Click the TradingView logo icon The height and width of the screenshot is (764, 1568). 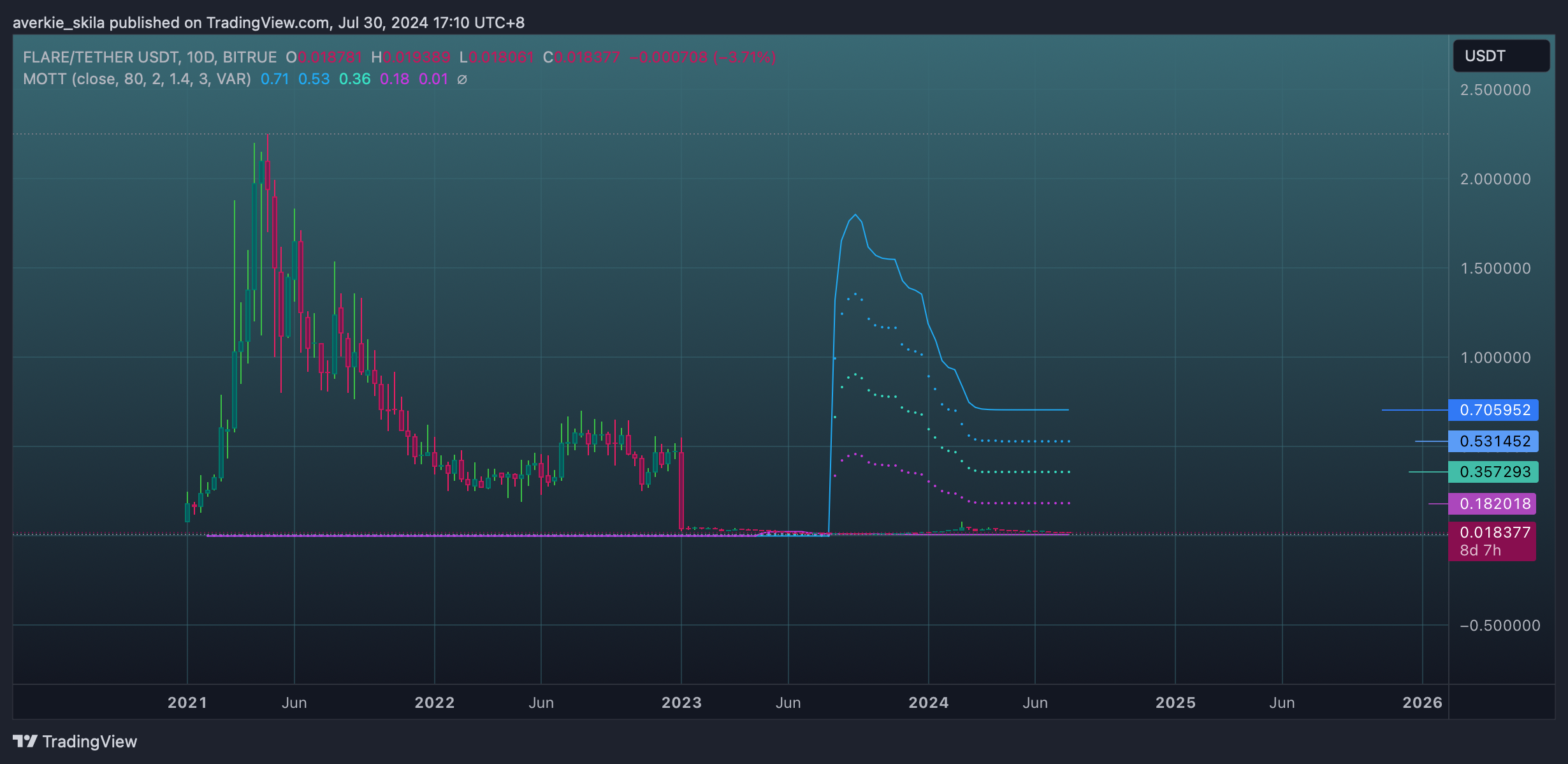click(x=25, y=741)
